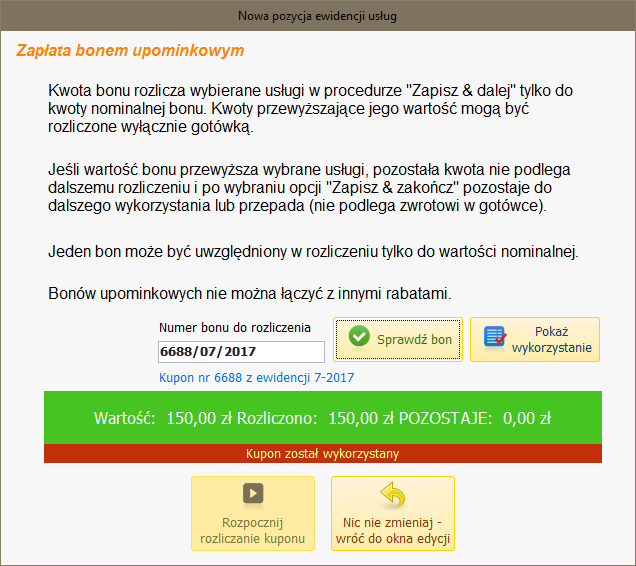Click the green checkmark icon on Sprawdź bon
This screenshot has height=566, width=636.
359,339
